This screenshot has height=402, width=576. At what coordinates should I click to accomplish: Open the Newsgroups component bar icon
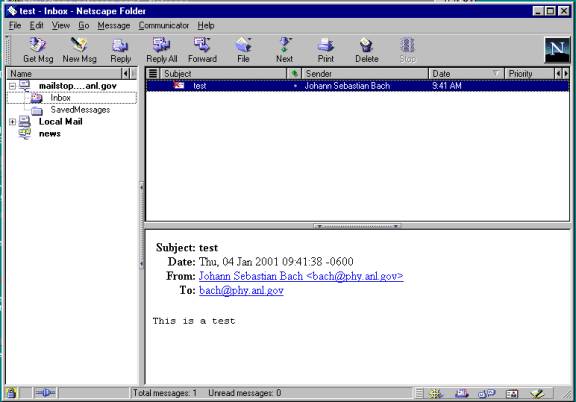(x=487, y=394)
